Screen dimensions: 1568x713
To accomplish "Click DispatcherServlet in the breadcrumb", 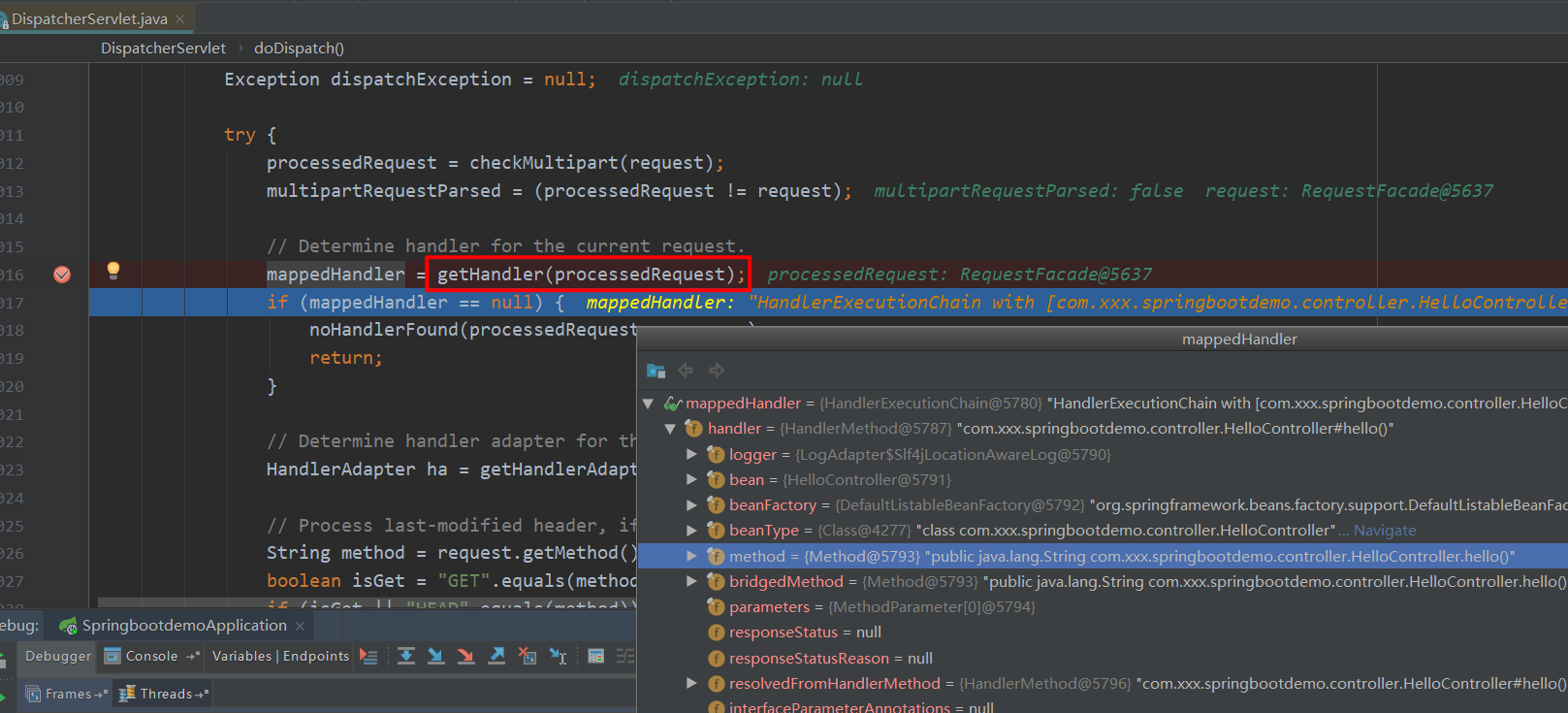I will [163, 49].
